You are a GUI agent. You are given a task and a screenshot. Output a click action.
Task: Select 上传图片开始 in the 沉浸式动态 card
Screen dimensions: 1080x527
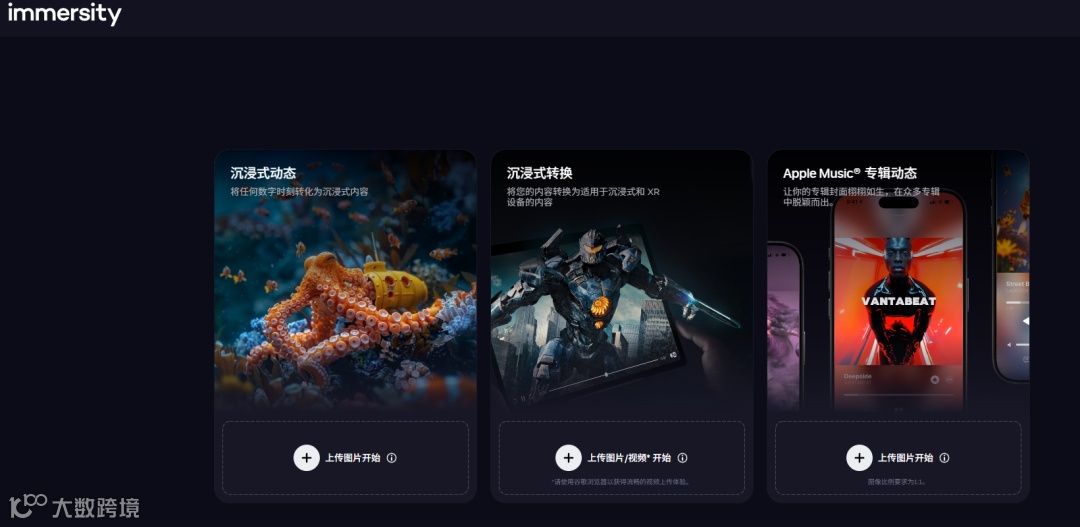[x=353, y=457]
